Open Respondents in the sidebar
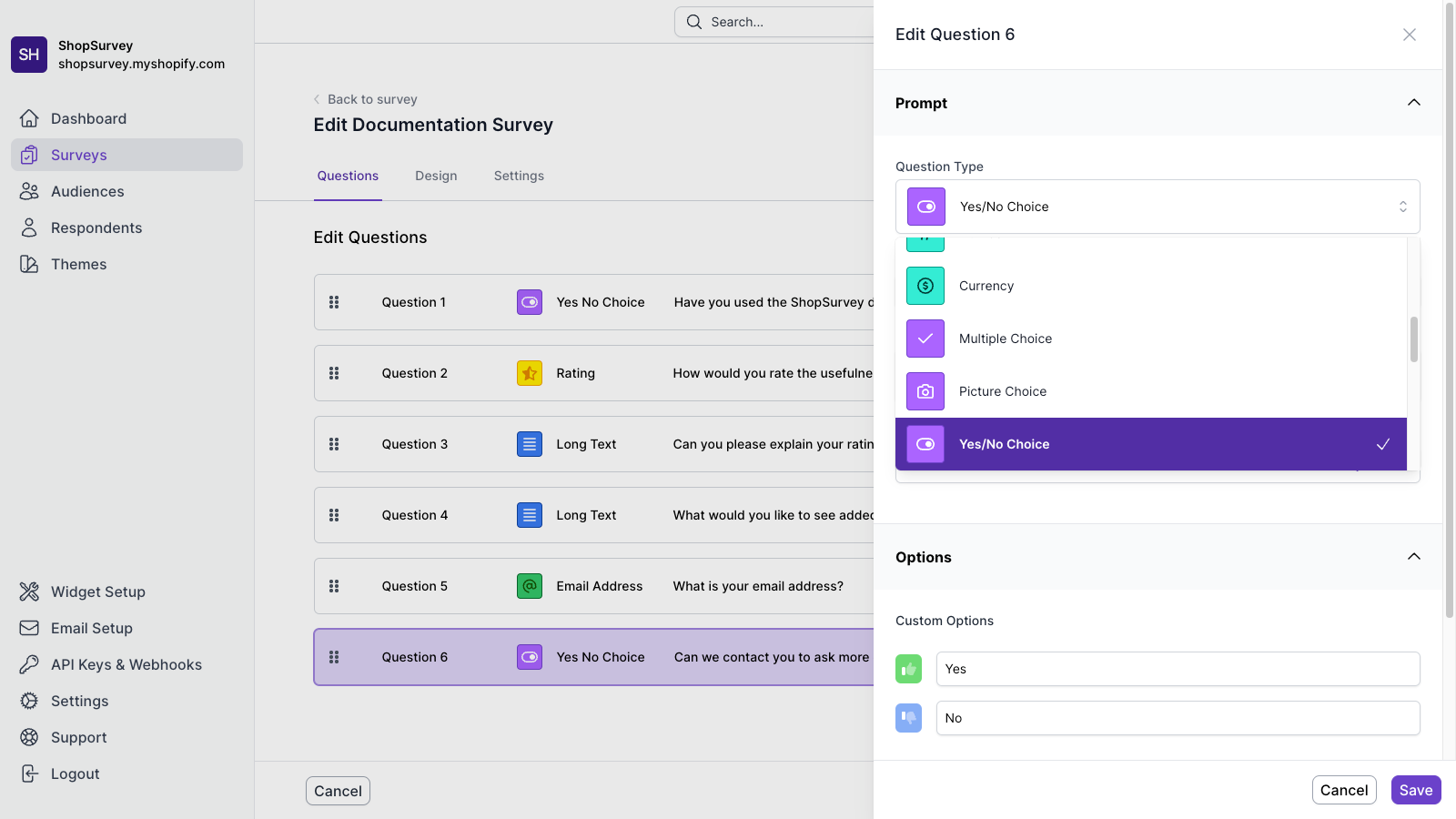The width and height of the screenshot is (1456, 819). tap(126, 227)
